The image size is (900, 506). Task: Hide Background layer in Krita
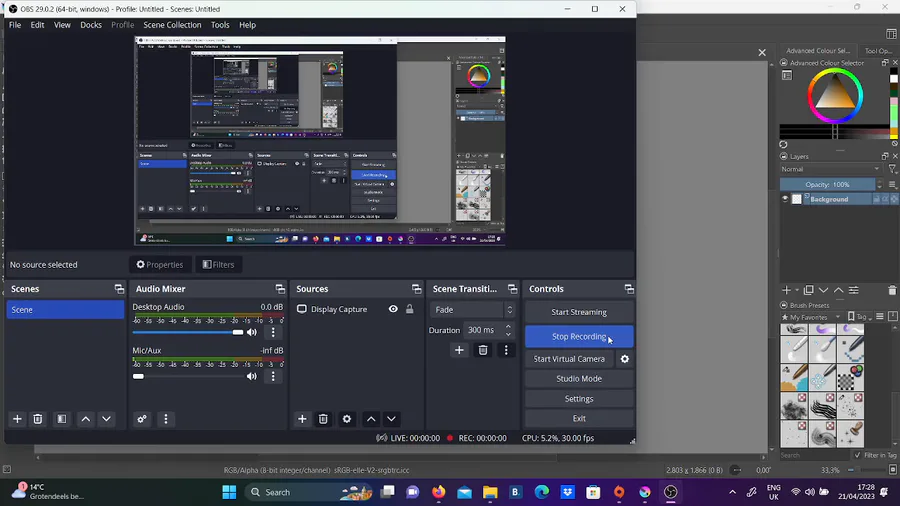pyautogui.click(x=785, y=199)
